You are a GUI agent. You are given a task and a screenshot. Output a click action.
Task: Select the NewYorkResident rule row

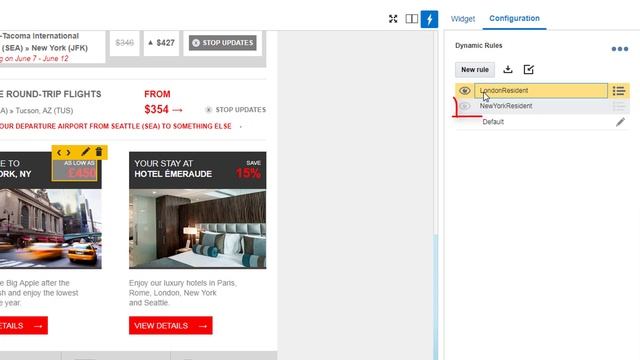tap(542, 106)
